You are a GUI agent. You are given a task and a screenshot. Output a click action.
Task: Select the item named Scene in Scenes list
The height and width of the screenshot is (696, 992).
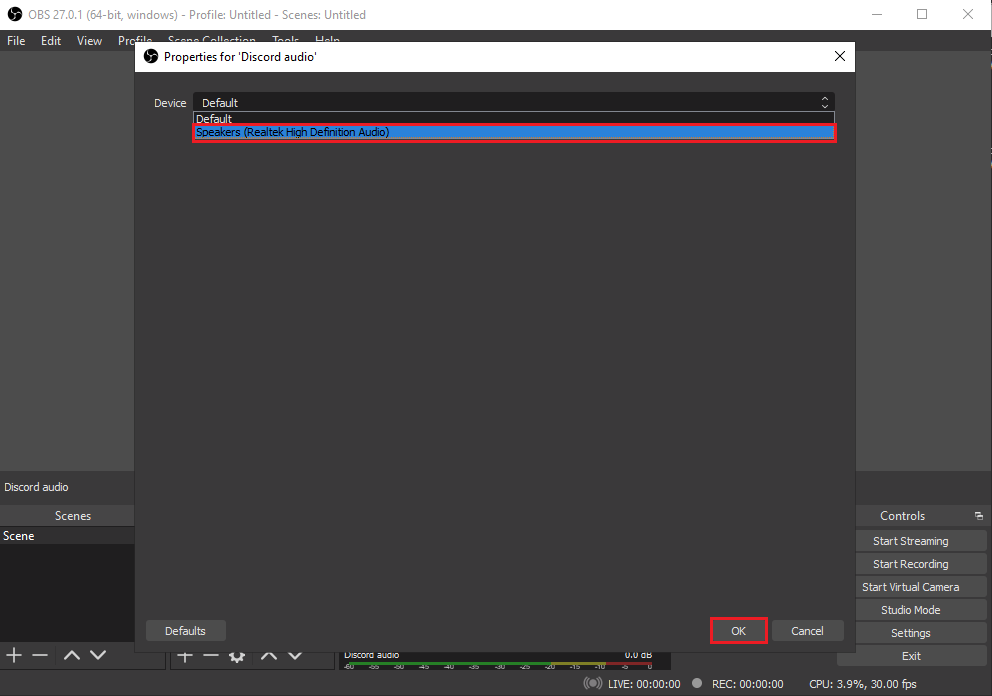pos(67,536)
